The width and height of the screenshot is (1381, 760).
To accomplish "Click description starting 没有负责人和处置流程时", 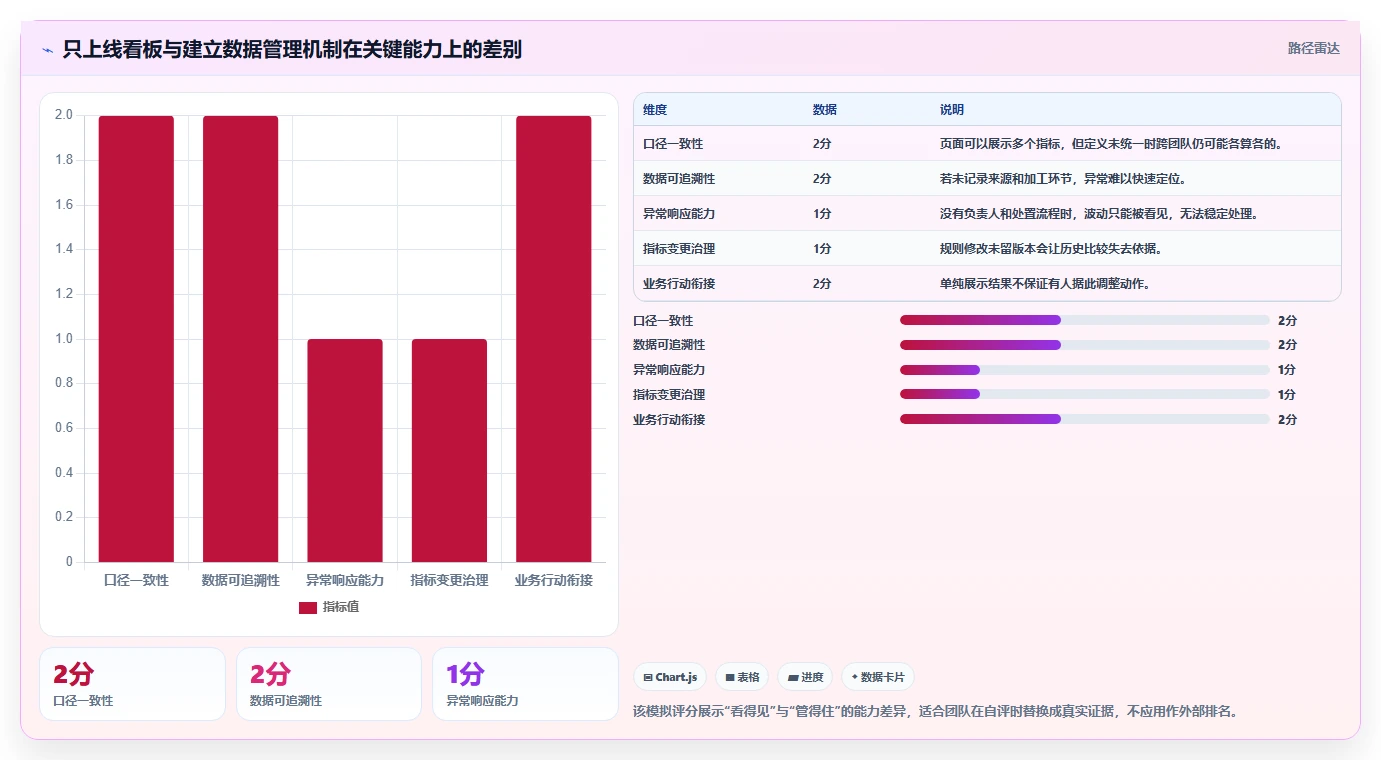I will coord(1099,214).
